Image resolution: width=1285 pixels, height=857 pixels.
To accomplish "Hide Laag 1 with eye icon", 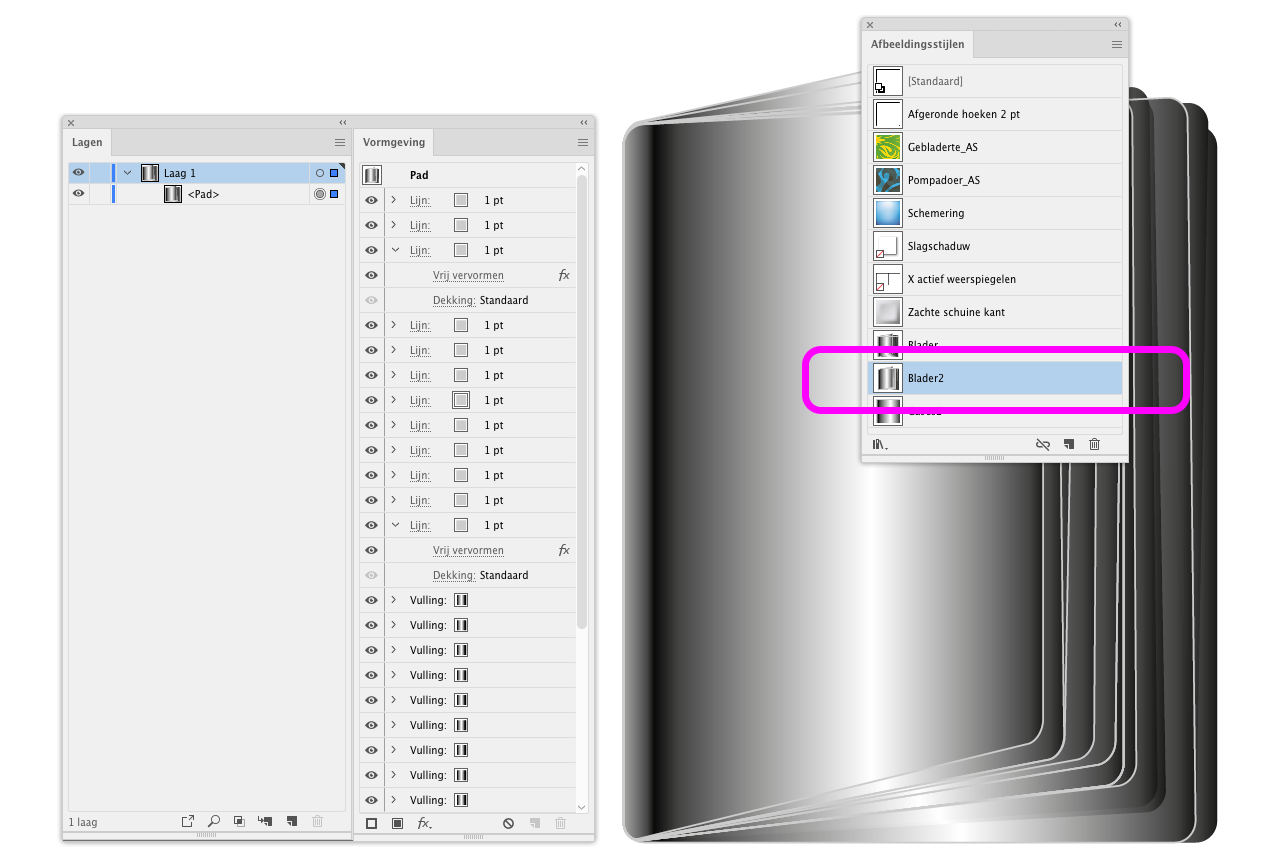I will pyautogui.click(x=78, y=173).
